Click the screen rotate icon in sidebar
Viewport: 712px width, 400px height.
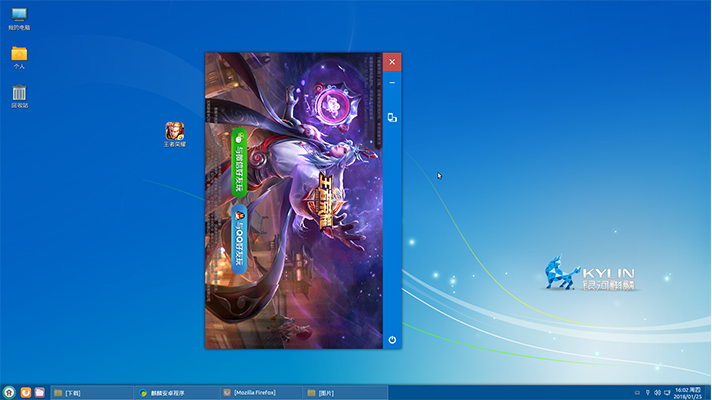[392, 118]
